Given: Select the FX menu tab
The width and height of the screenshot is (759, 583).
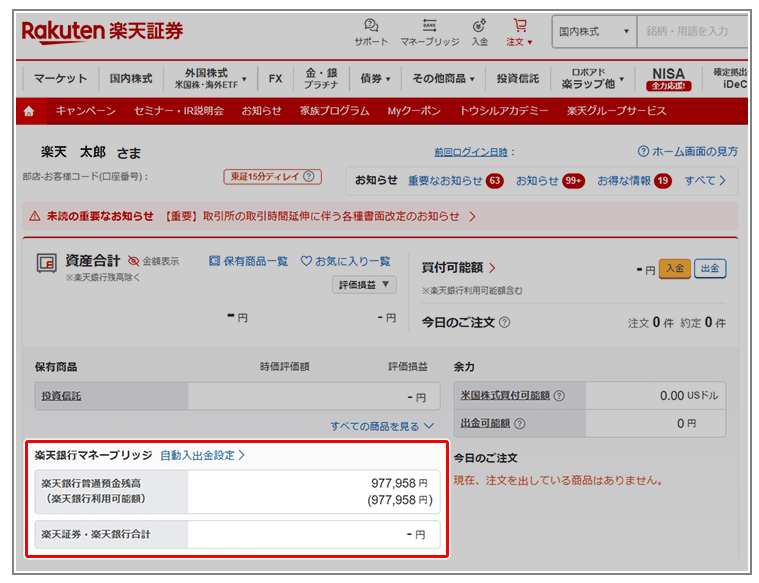Looking at the screenshot, I should pos(275,78).
